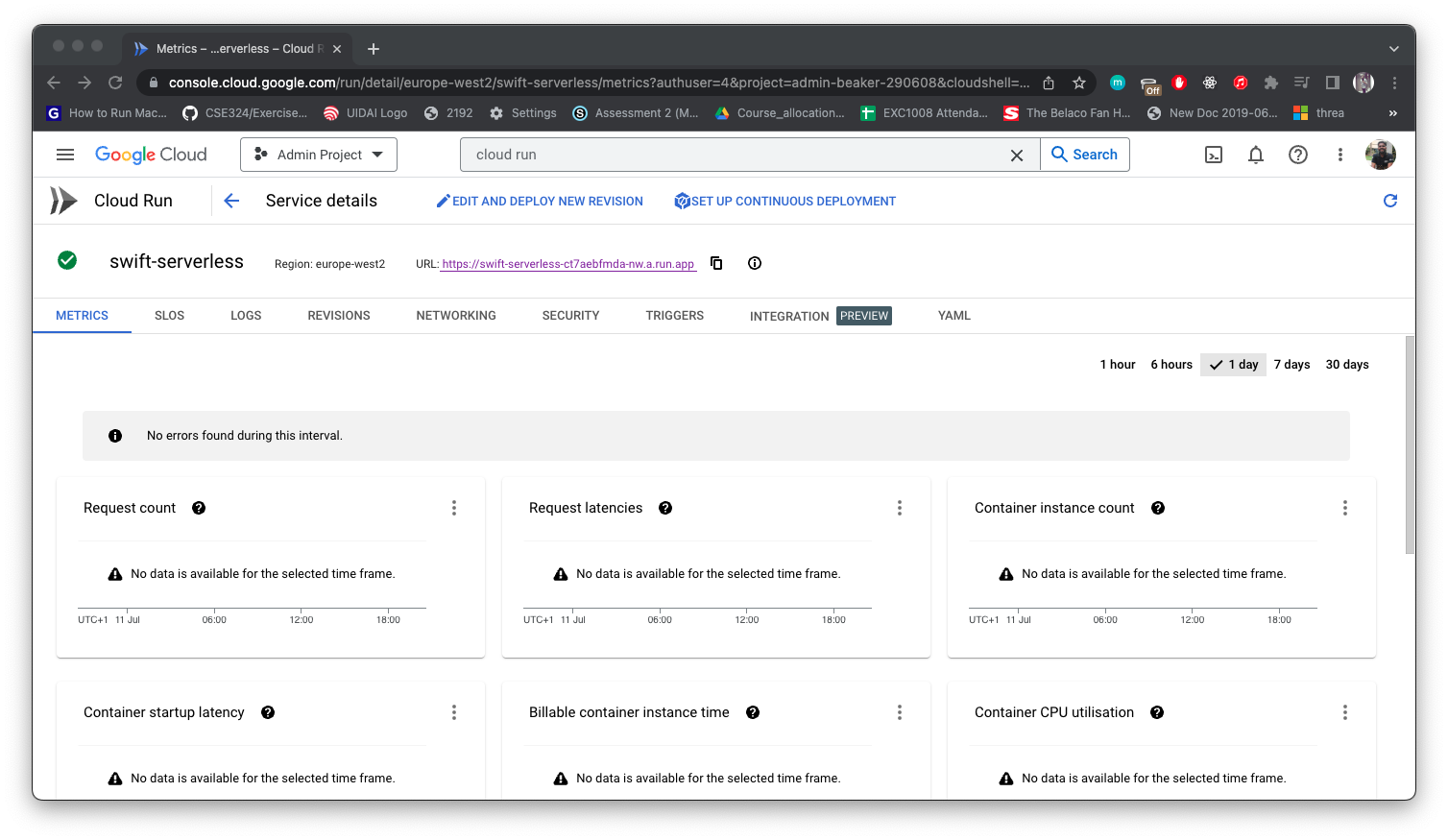This screenshot has height=840, width=1448.
Task: Open the Admin Project selector dropdown
Action: click(x=319, y=155)
